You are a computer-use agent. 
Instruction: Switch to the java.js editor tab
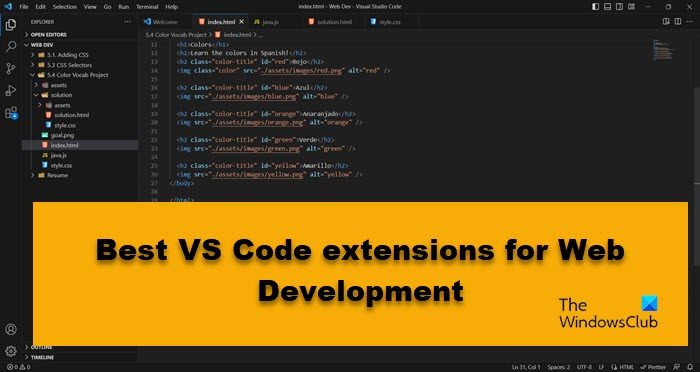point(276,21)
